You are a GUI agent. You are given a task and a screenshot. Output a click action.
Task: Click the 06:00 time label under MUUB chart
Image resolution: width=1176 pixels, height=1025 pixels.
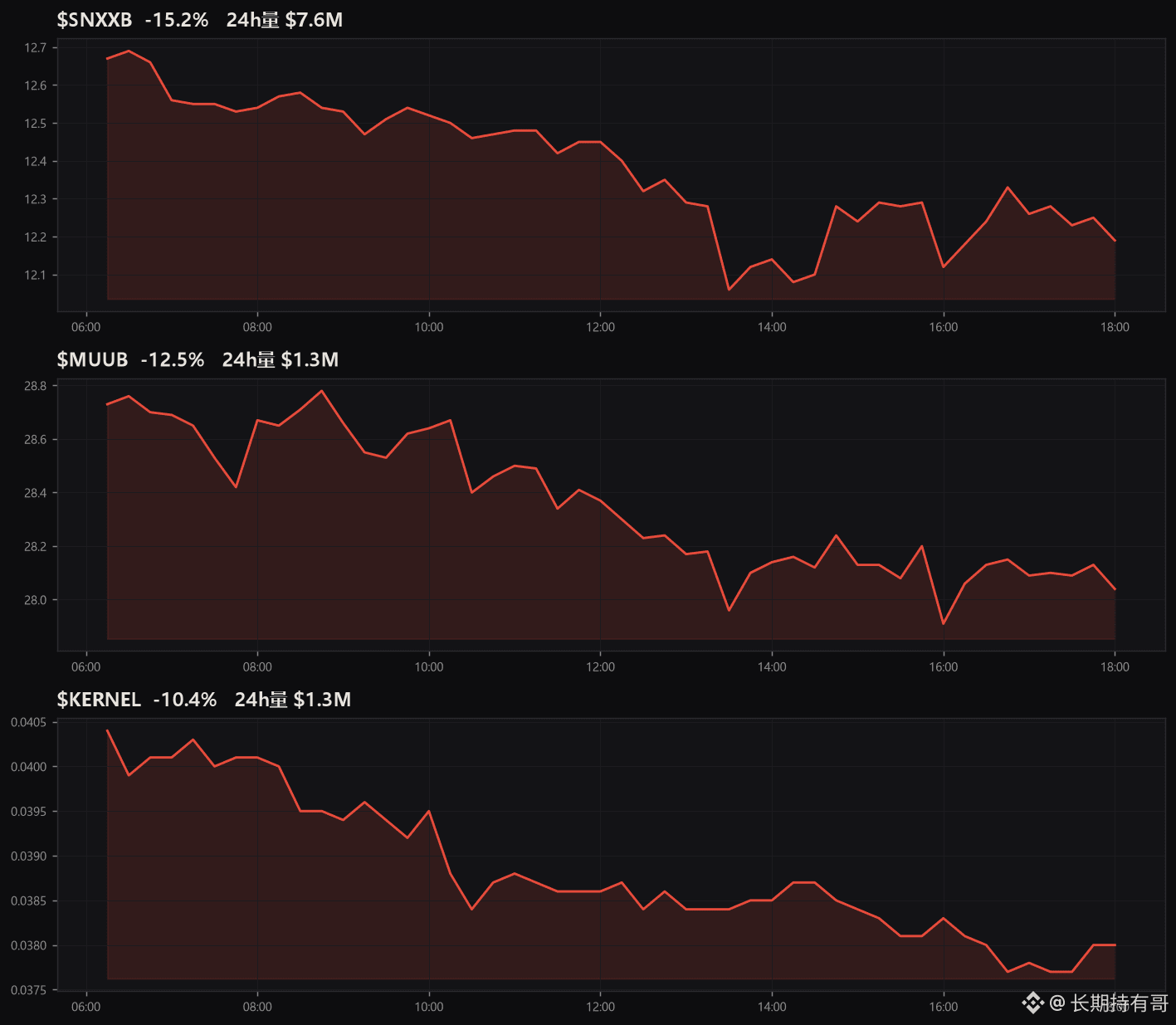pos(86,667)
